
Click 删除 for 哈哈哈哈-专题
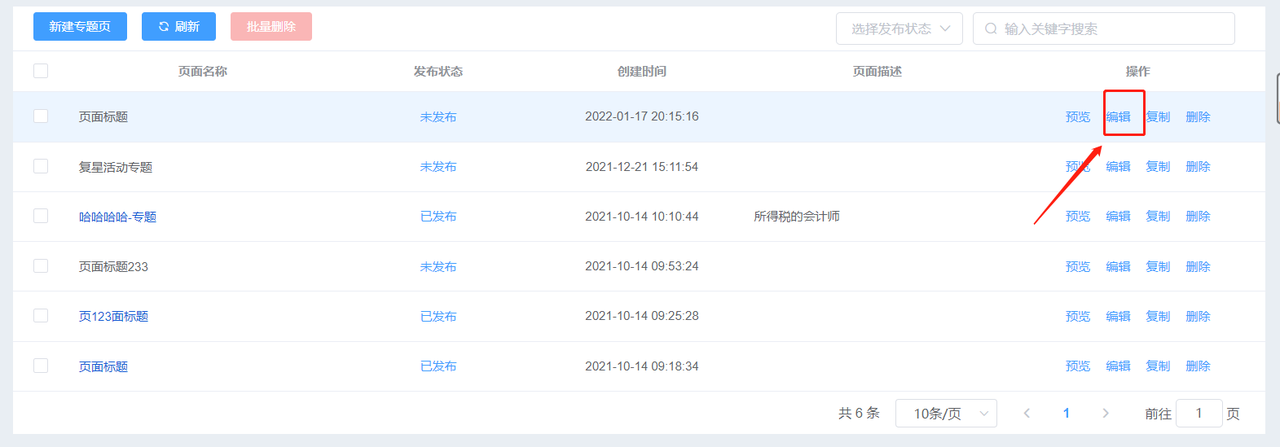point(1198,217)
